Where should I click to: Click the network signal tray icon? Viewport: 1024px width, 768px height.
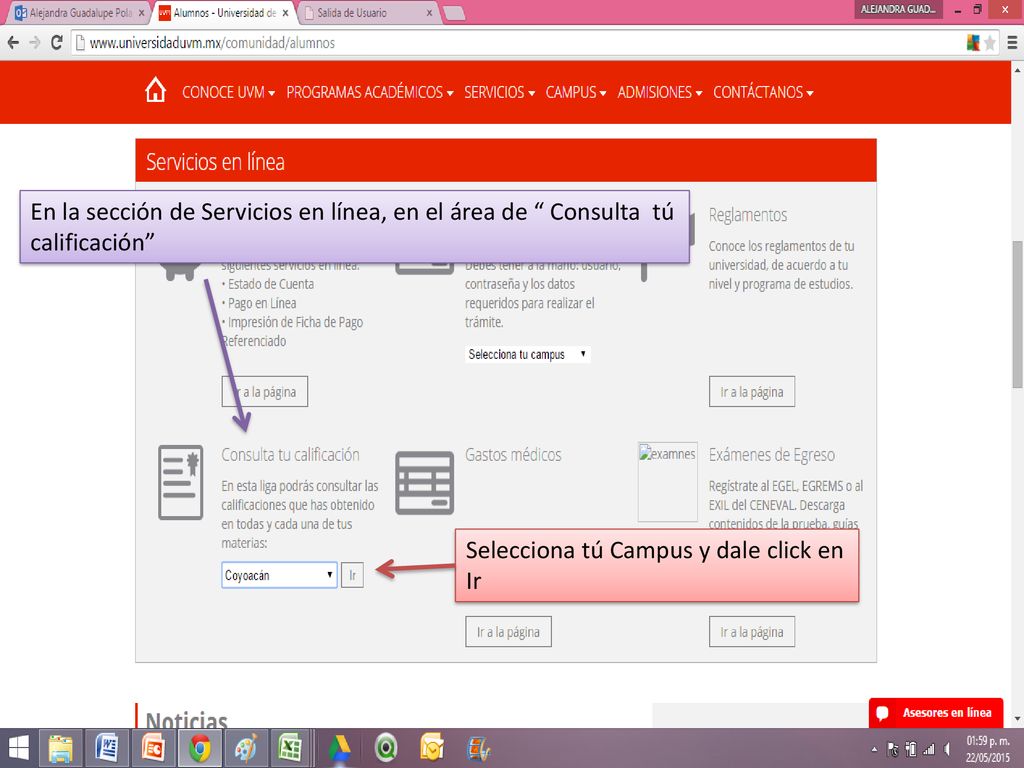[x=928, y=749]
